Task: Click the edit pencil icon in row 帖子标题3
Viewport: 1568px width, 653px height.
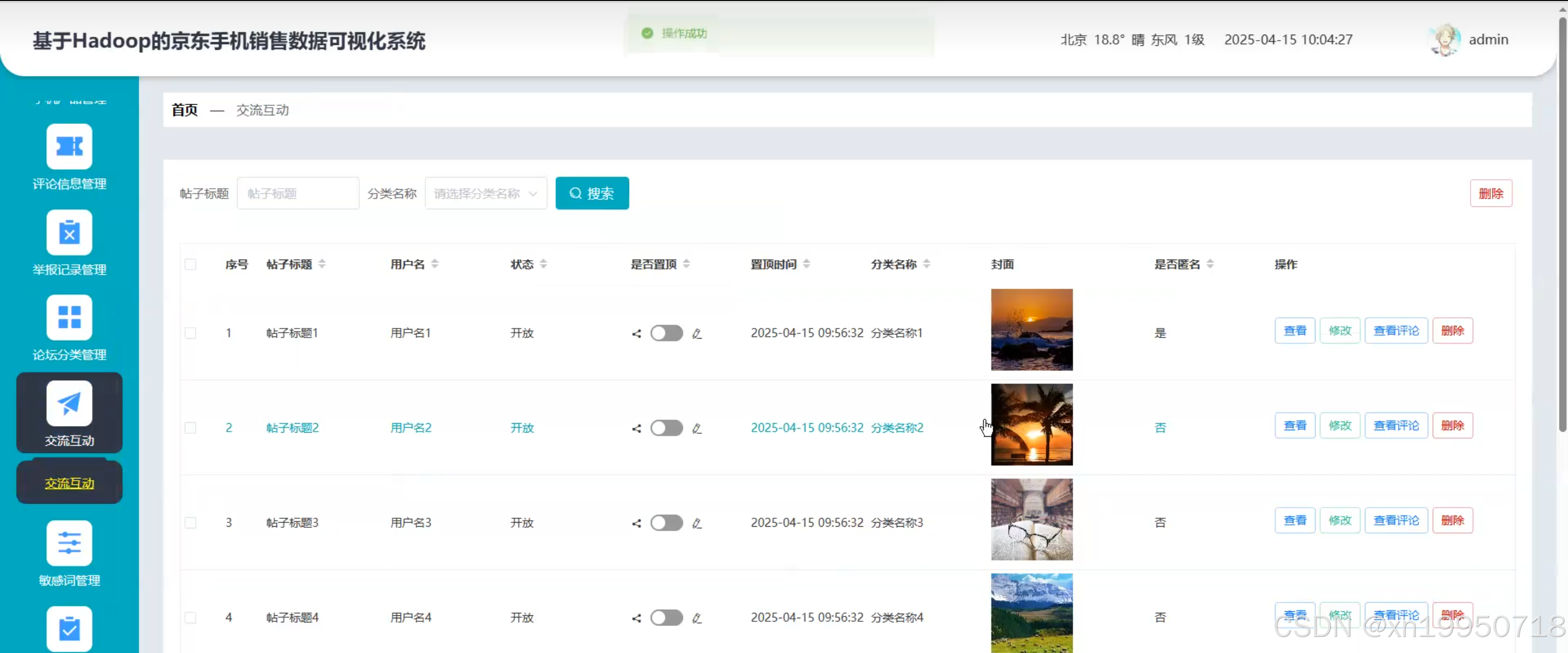Action: coord(697,523)
